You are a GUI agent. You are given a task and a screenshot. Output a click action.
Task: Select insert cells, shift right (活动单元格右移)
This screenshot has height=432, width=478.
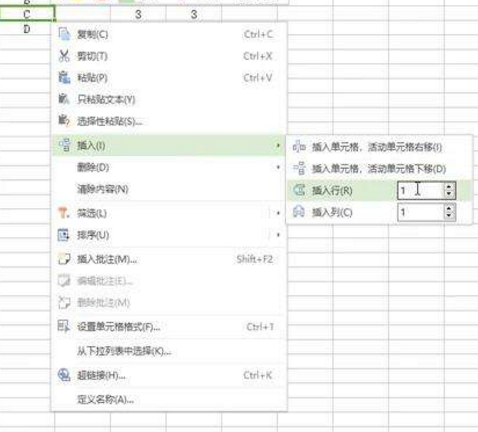[379, 147]
